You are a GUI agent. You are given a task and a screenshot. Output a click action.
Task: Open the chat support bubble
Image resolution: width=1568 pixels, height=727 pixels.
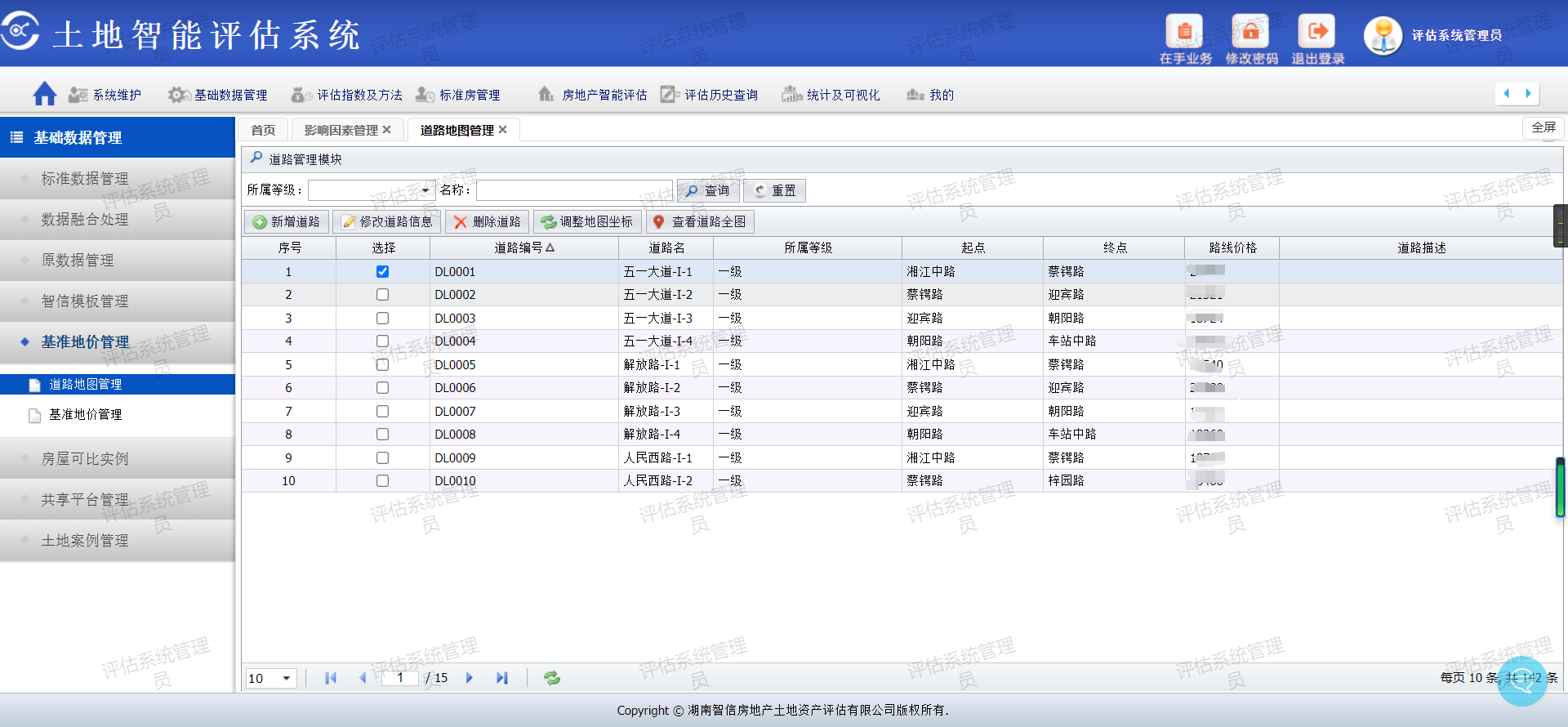click(1521, 682)
